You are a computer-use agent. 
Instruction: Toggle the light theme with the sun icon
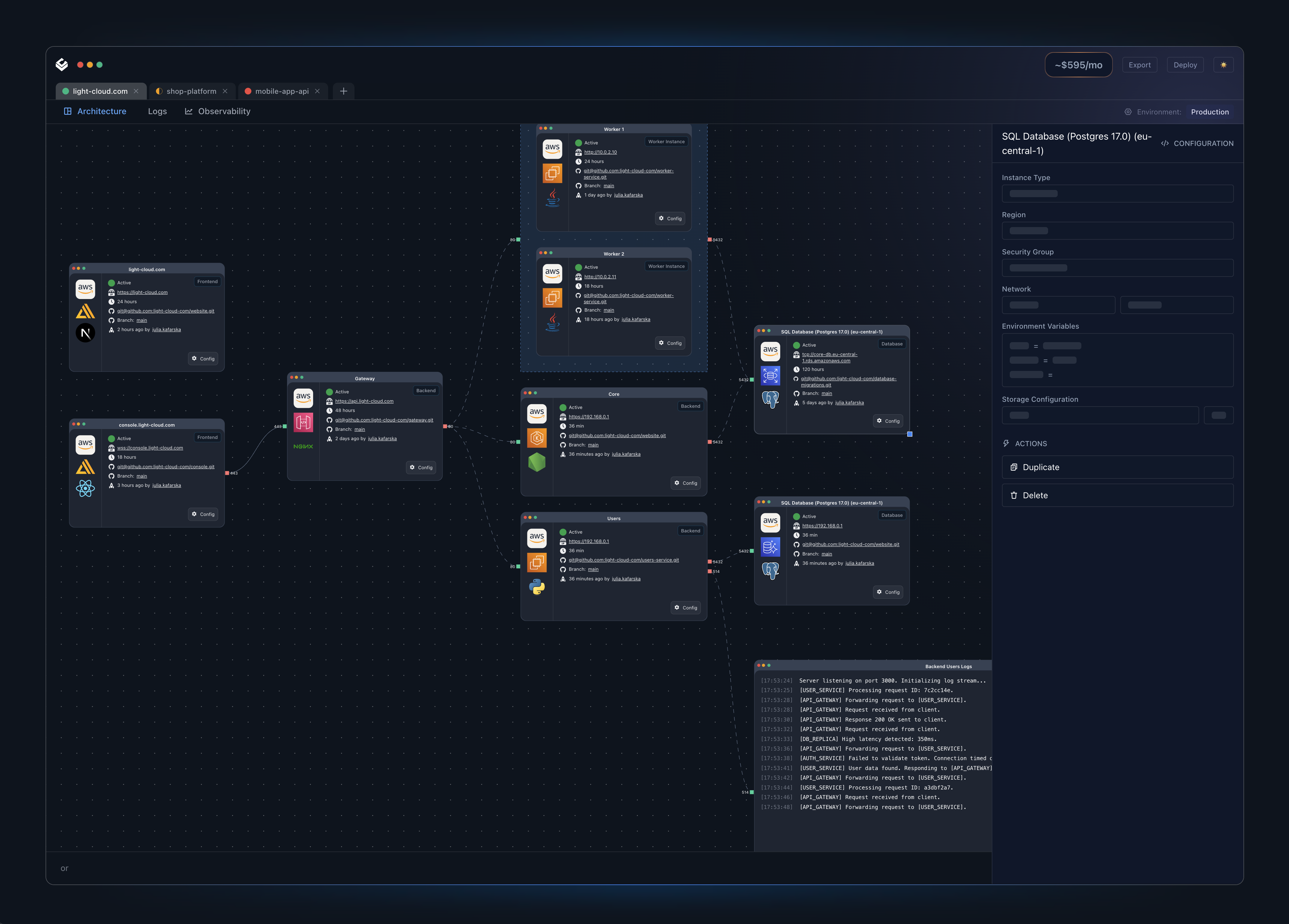pyautogui.click(x=1223, y=64)
